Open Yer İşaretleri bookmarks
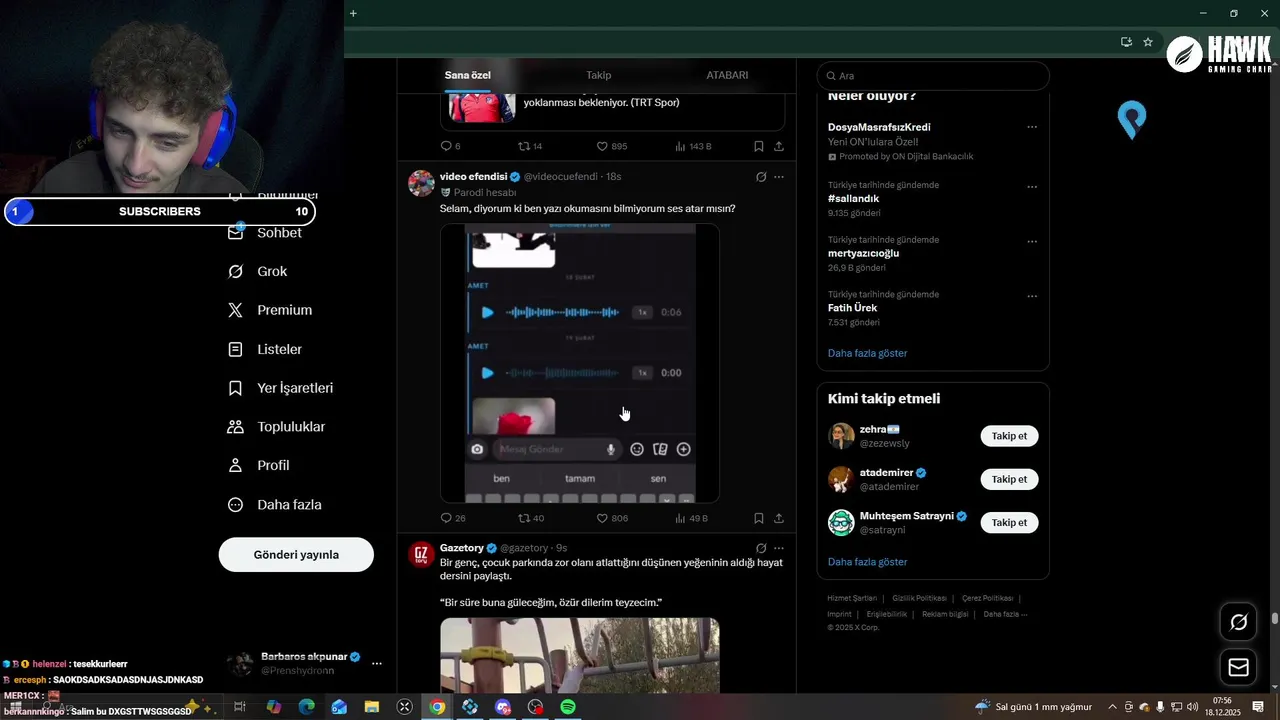1280x720 pixels. [x=281, y=388]
